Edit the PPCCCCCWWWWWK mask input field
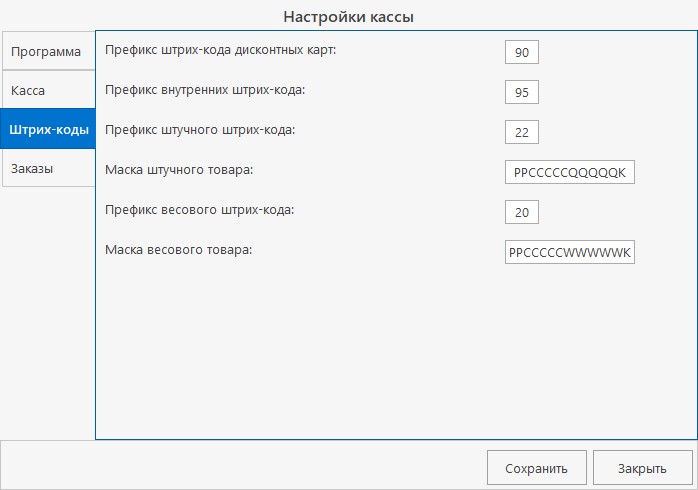 (x=569, y=252)
